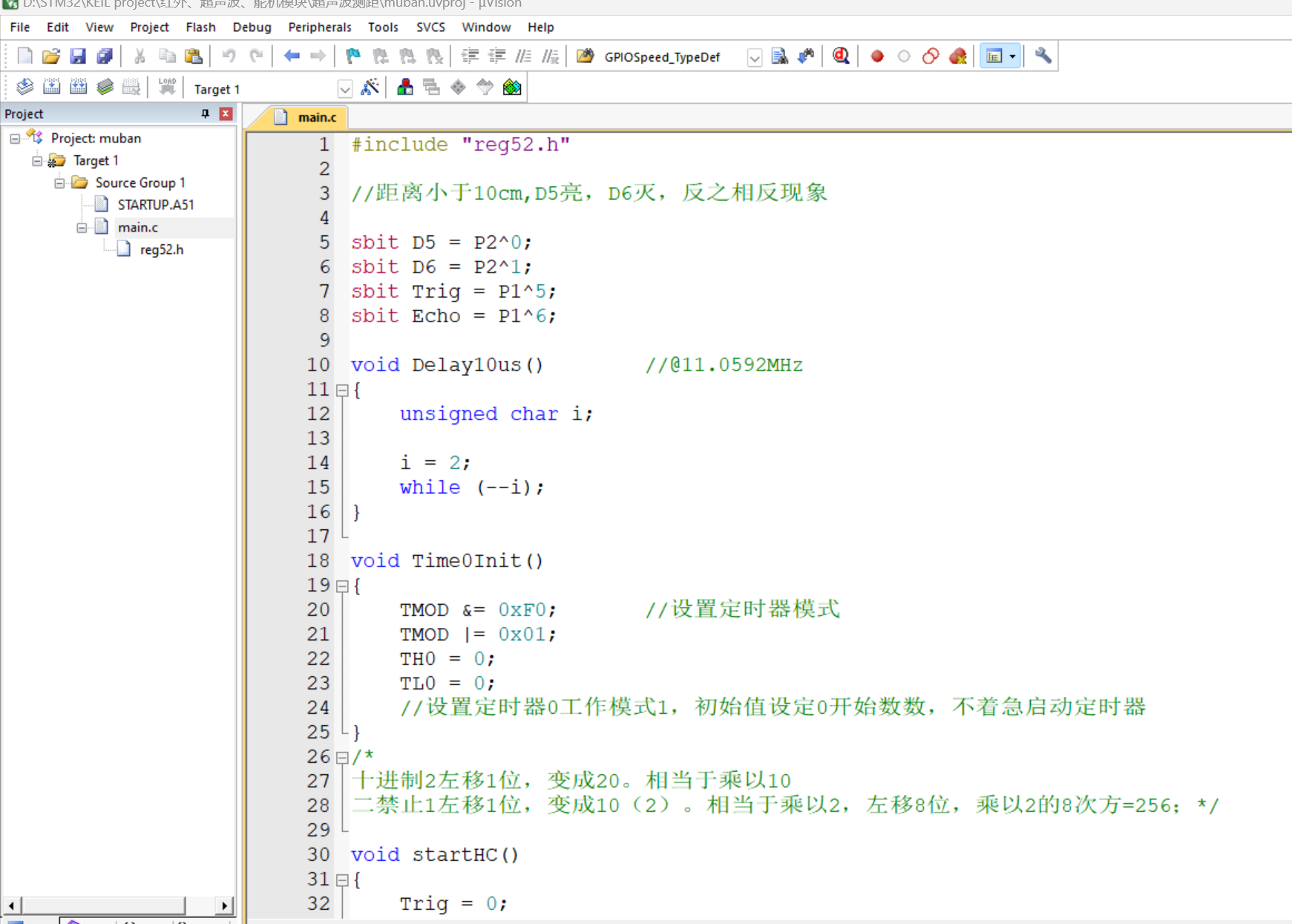Click the Incremental Find binoculars icon
The height and width of the screenshot is (924, 1292).
[806, 56]
